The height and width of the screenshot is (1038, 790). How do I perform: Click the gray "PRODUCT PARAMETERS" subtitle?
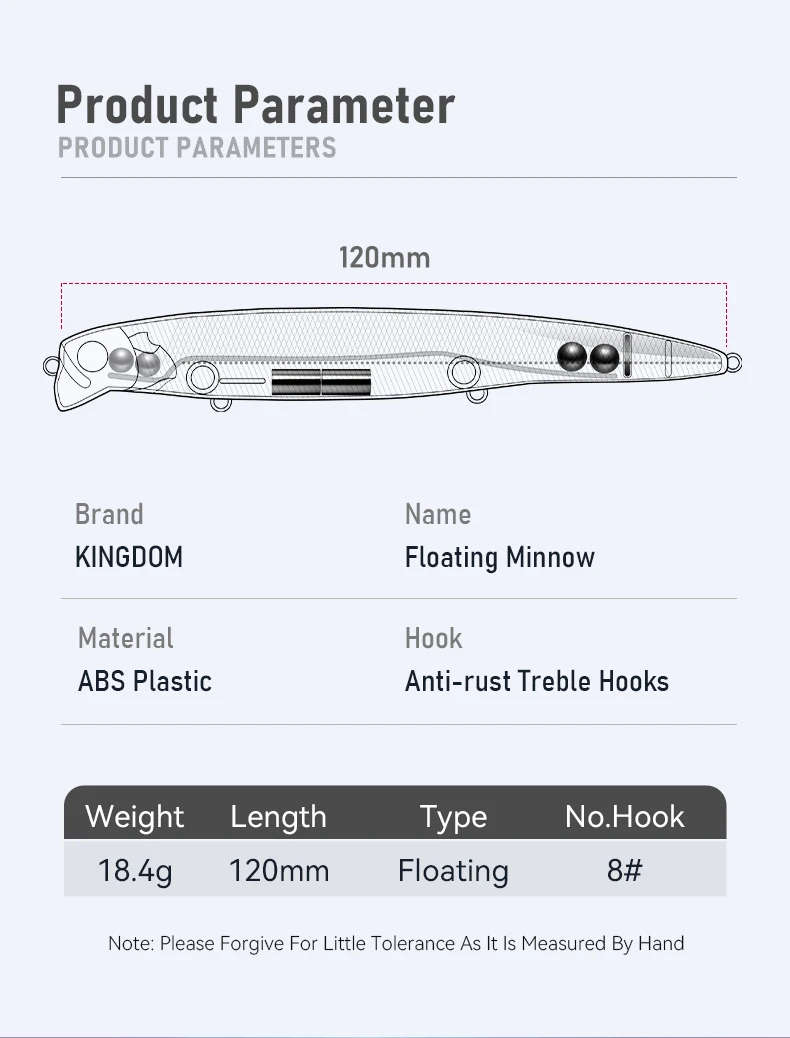(x=197, y=148)
